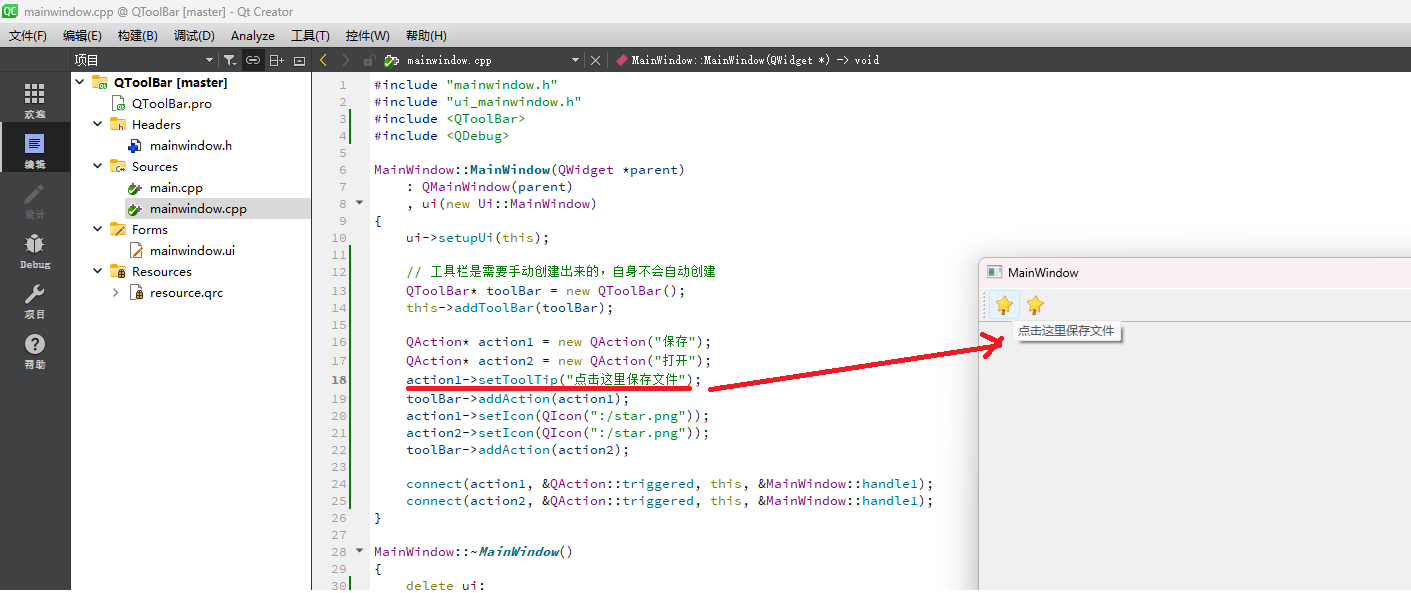Screen dimensions: 1411x593
Task: Open the 工具(T) menu
Action: [x=310, y=35]
